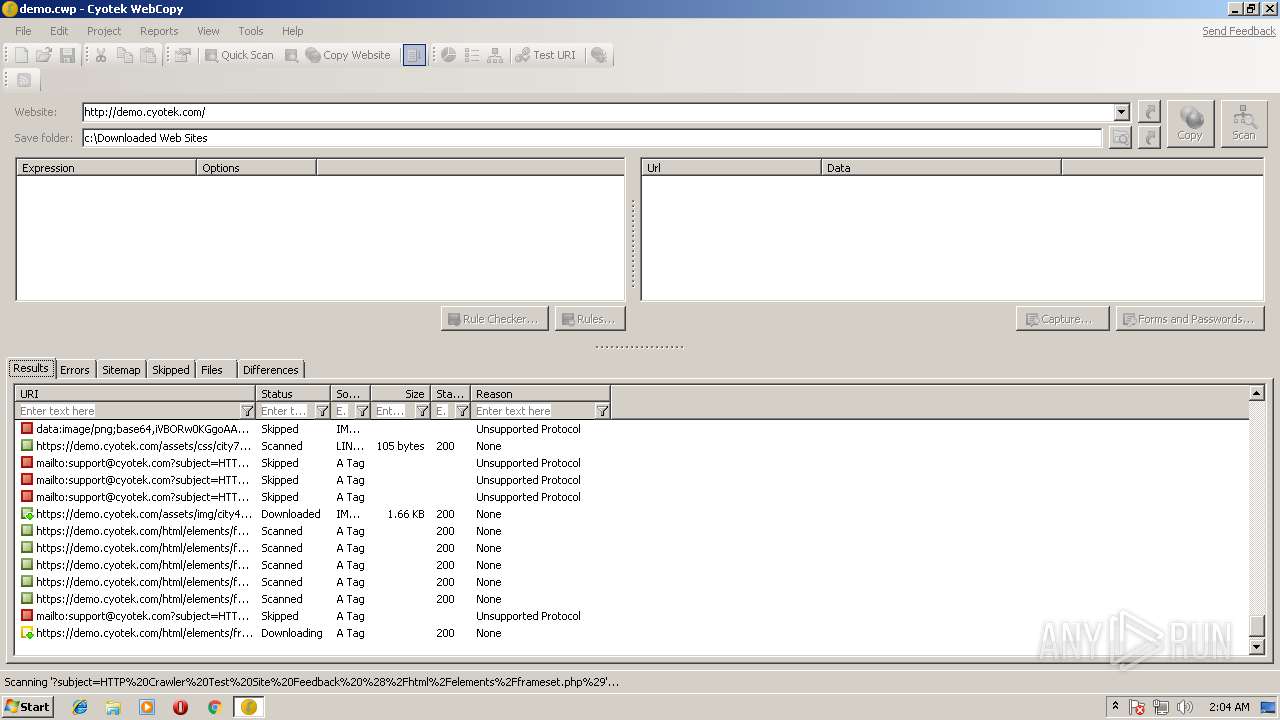
Task: Open the Status code column filter dropdown
Action: pos(462,411)
